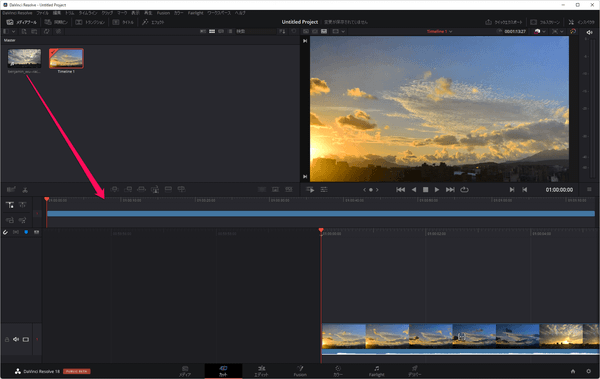Toggle Bypass Color Grades and Fusion
The height and width of the screenshot is (379, 600).
(x=573, y=31)
